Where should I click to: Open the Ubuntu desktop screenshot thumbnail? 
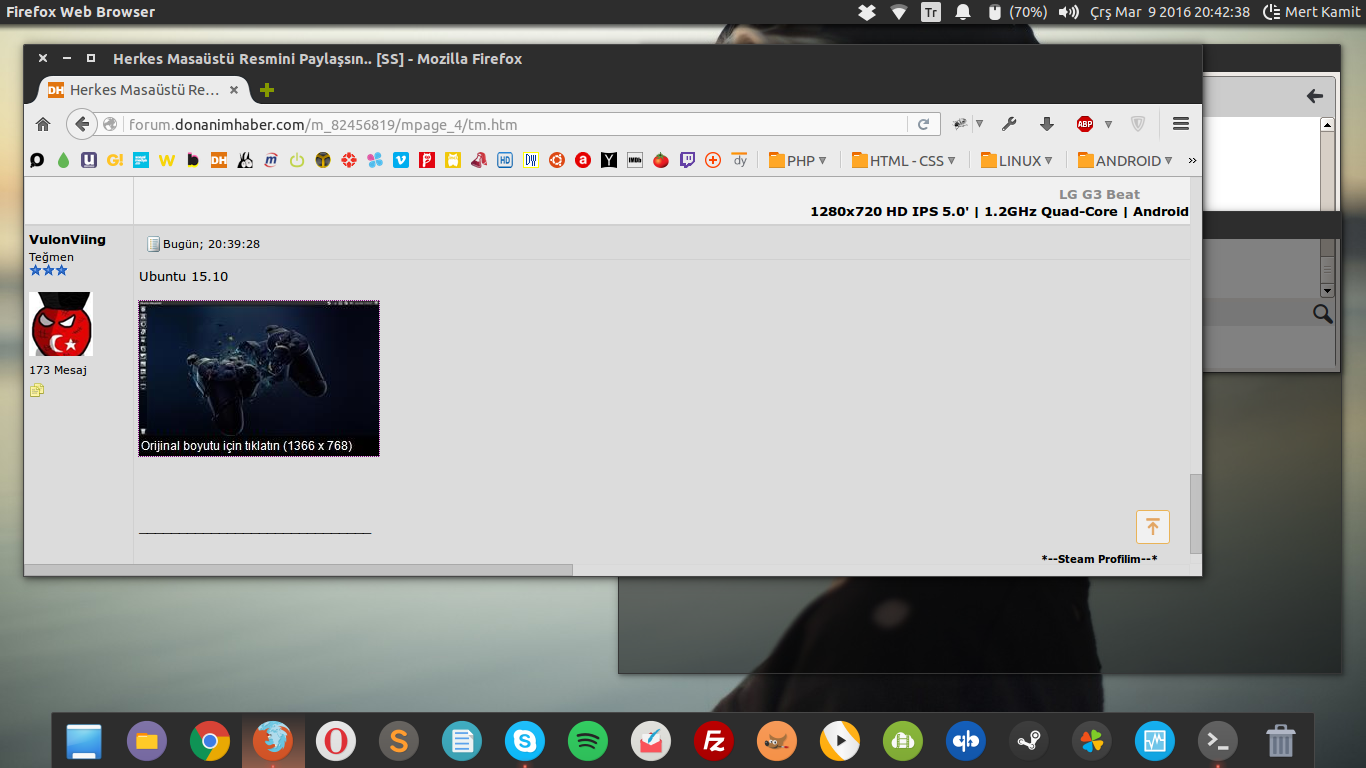click(x=259, y=379)
